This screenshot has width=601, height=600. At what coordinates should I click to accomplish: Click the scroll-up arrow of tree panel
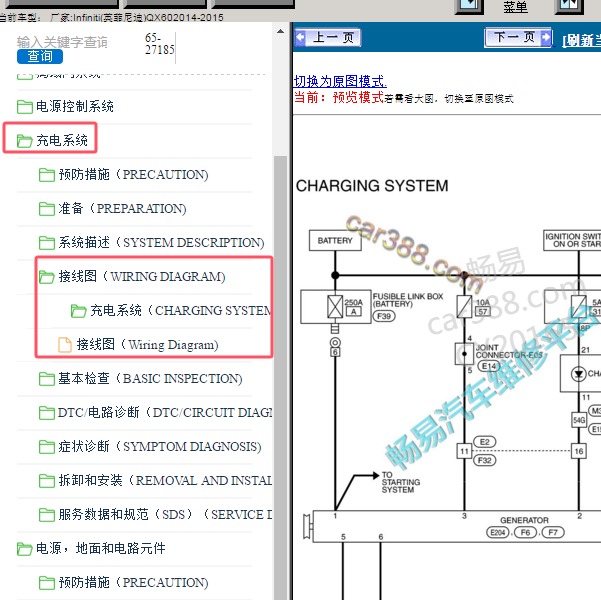point(281,31)
